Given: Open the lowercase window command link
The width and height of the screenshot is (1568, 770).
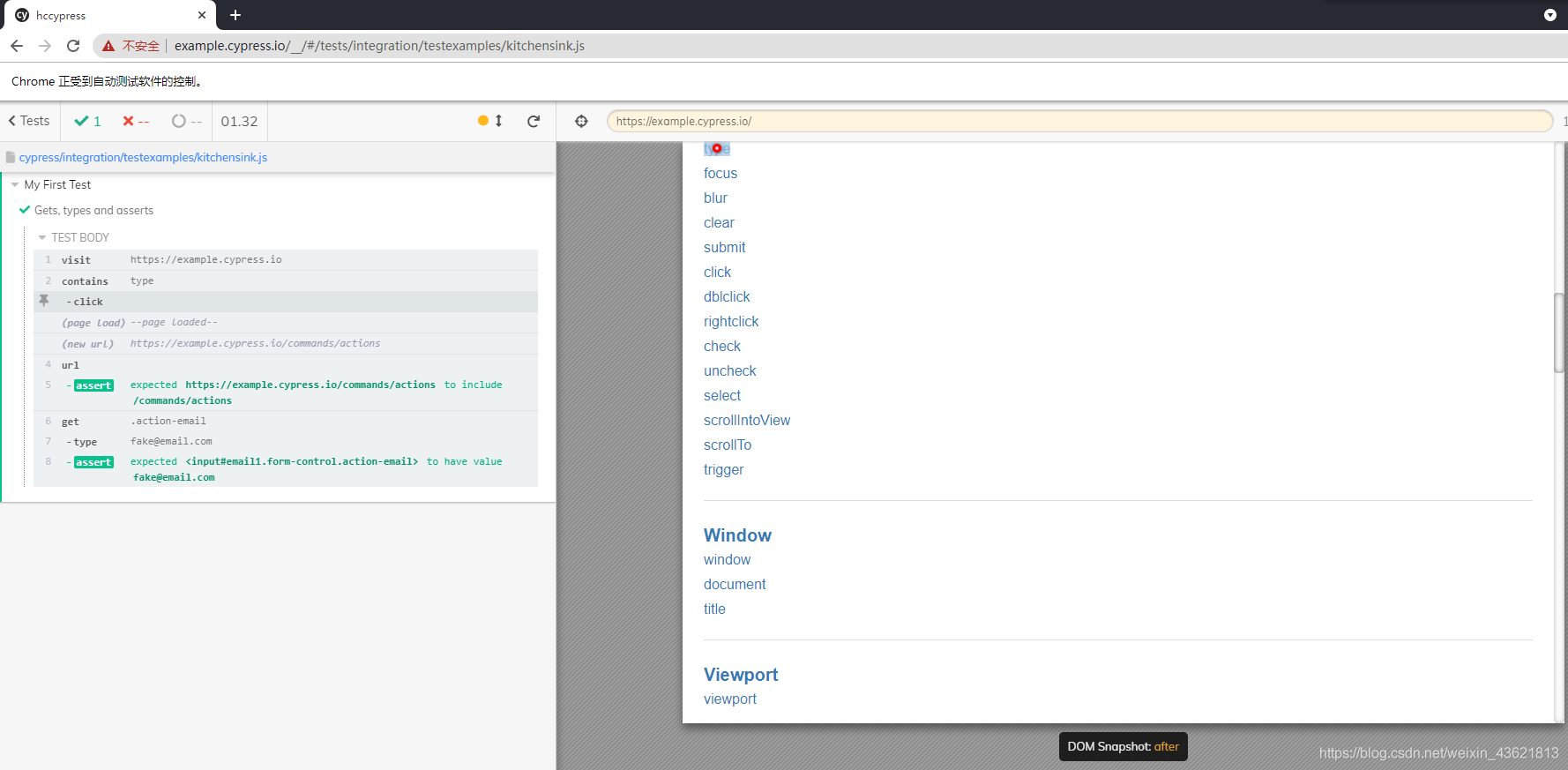Looking at the screenshot, I should 727,560.
